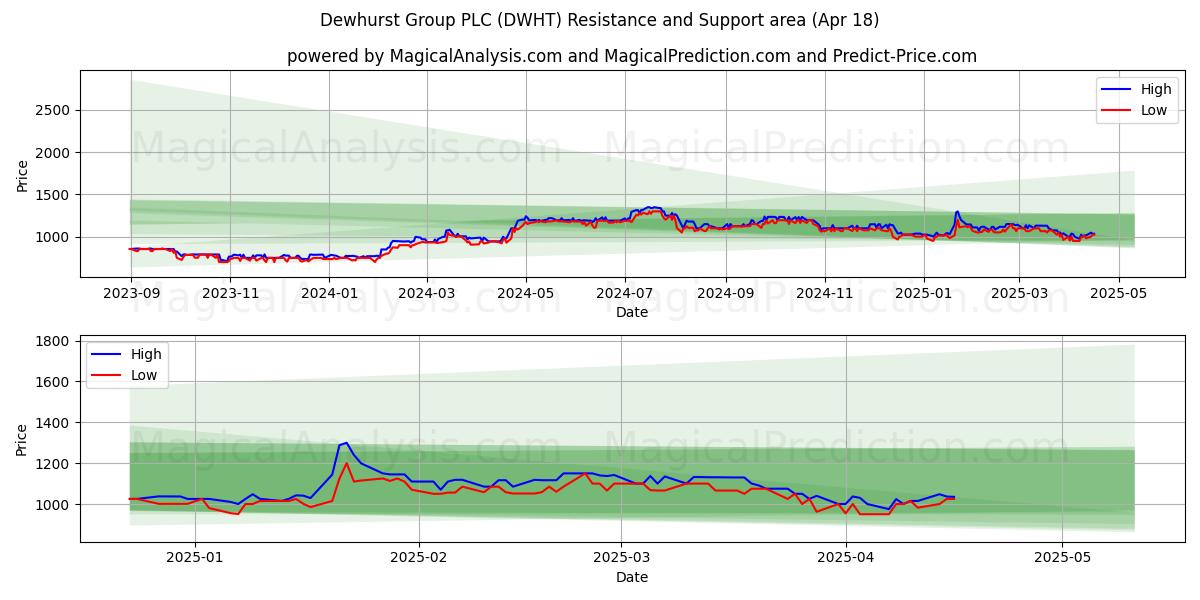Click 'High' in the top chart legend
The image size is (1200, 600).
click(1156, 90)
